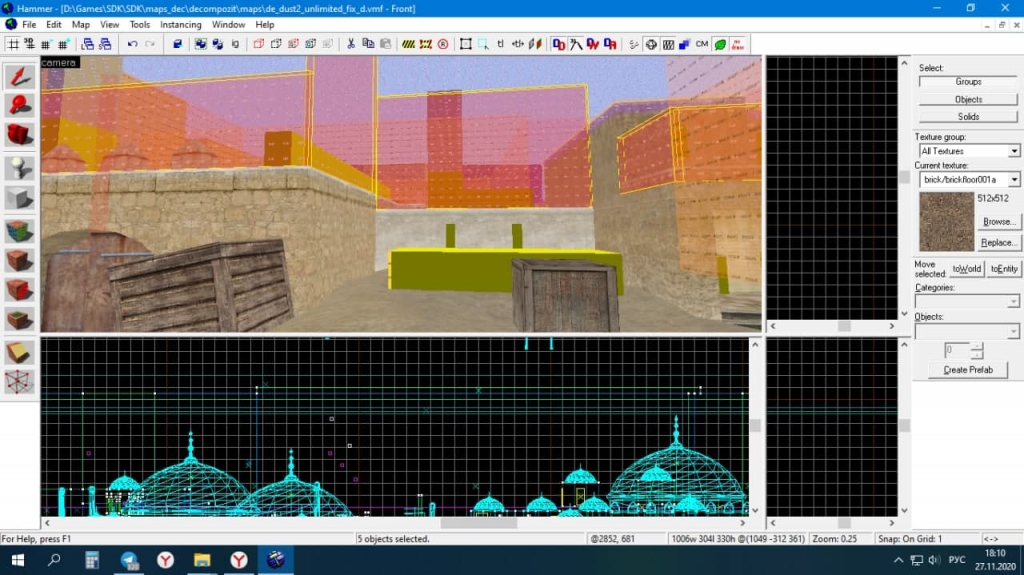Activate the Magnify tool

coord(20,105)
